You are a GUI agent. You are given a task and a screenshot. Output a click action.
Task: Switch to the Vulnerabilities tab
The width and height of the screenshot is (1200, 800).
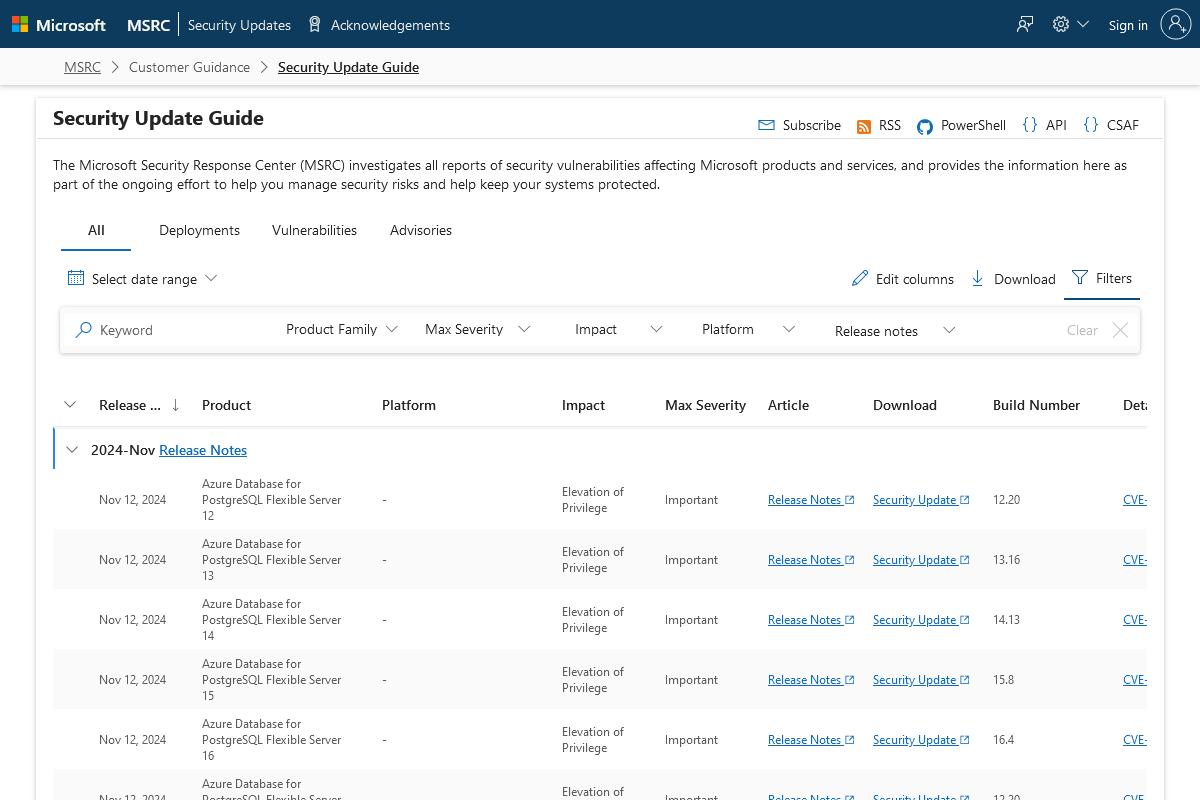click(314, 230)
